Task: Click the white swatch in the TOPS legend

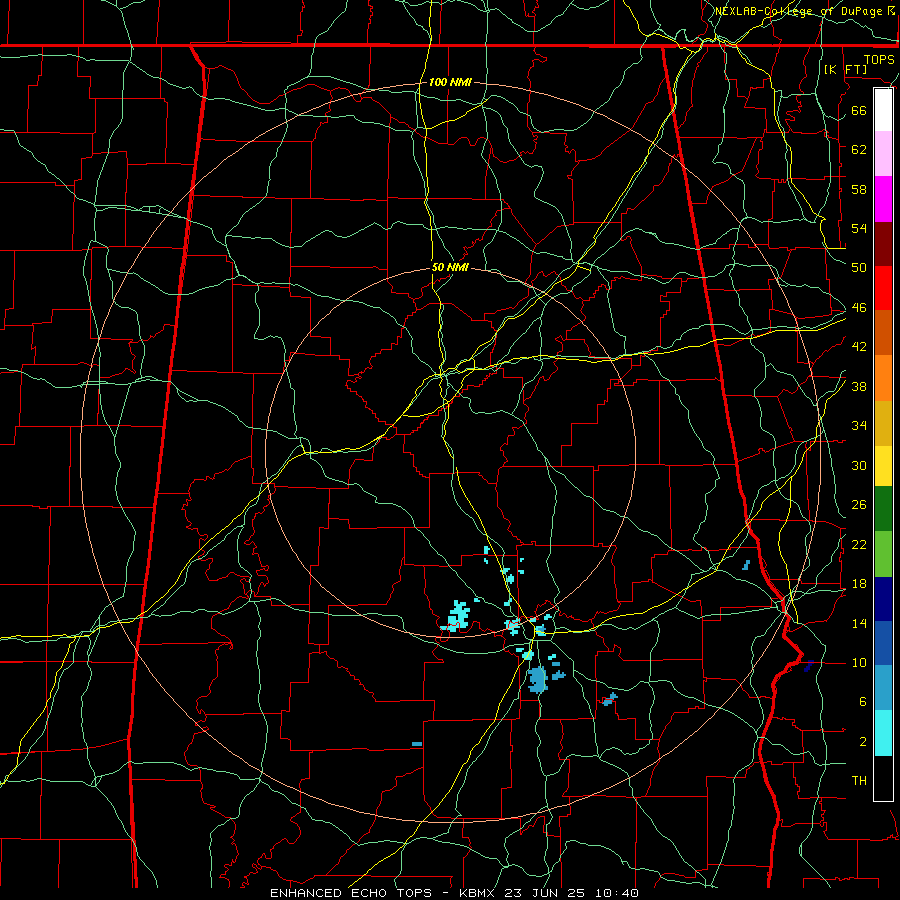Action: tap(883, 110)
